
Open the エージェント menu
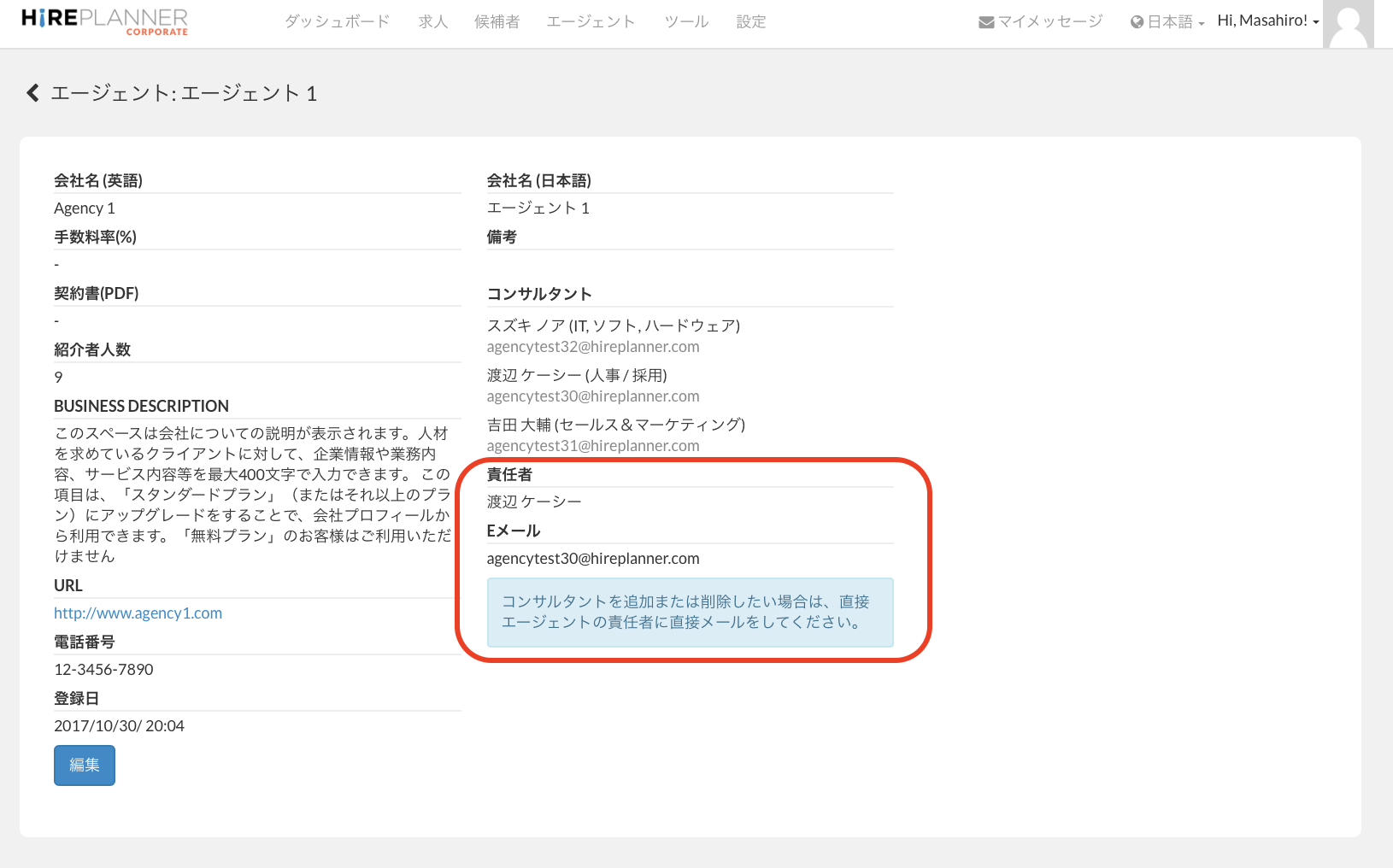click(591, 21)
